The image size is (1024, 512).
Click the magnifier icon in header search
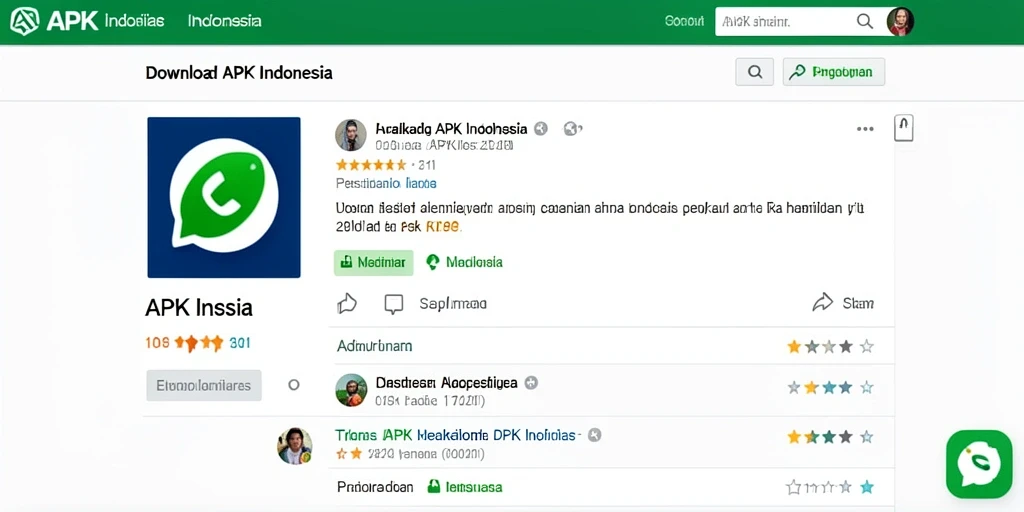coord(865,22)
